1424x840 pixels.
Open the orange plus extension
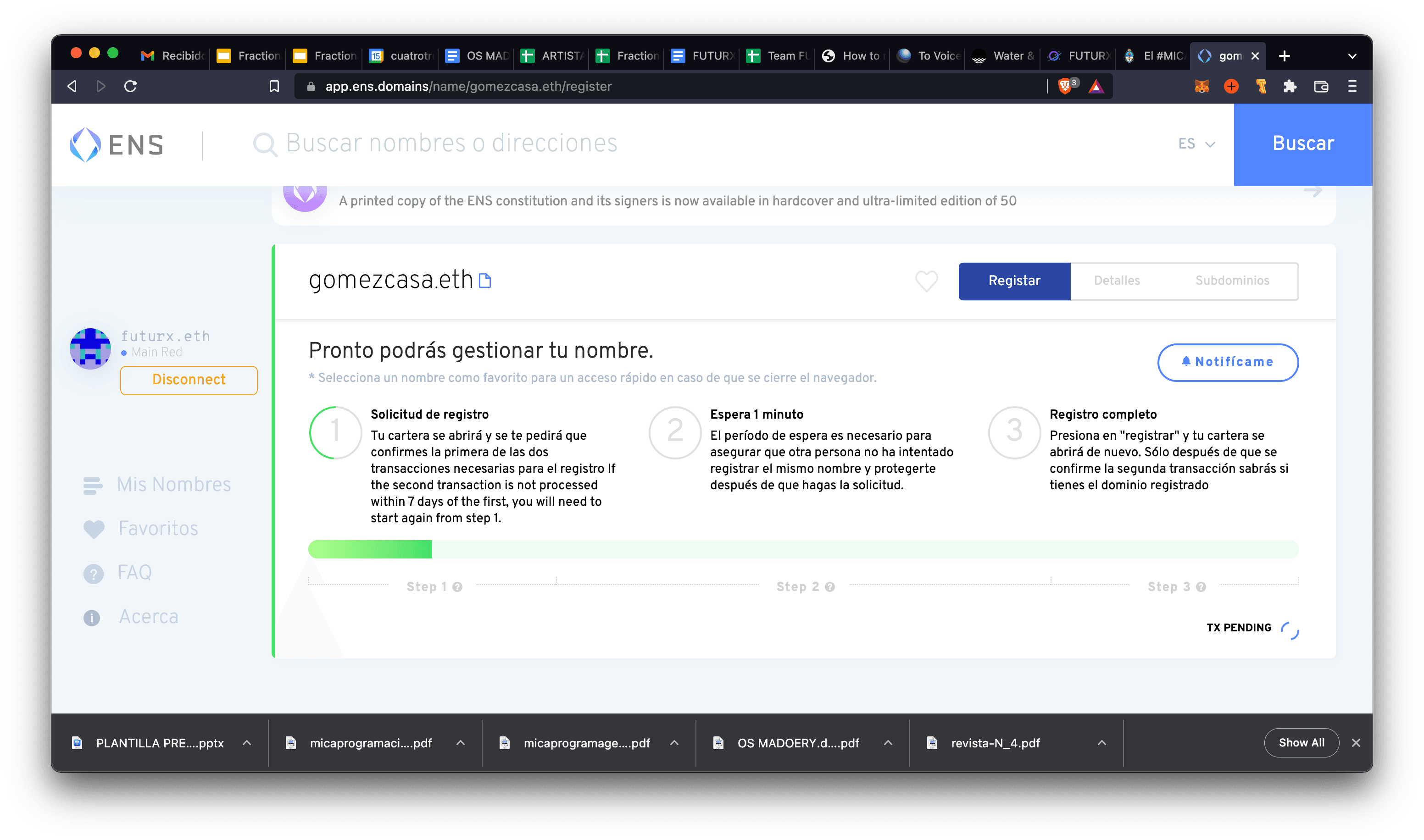(1231, 86)
